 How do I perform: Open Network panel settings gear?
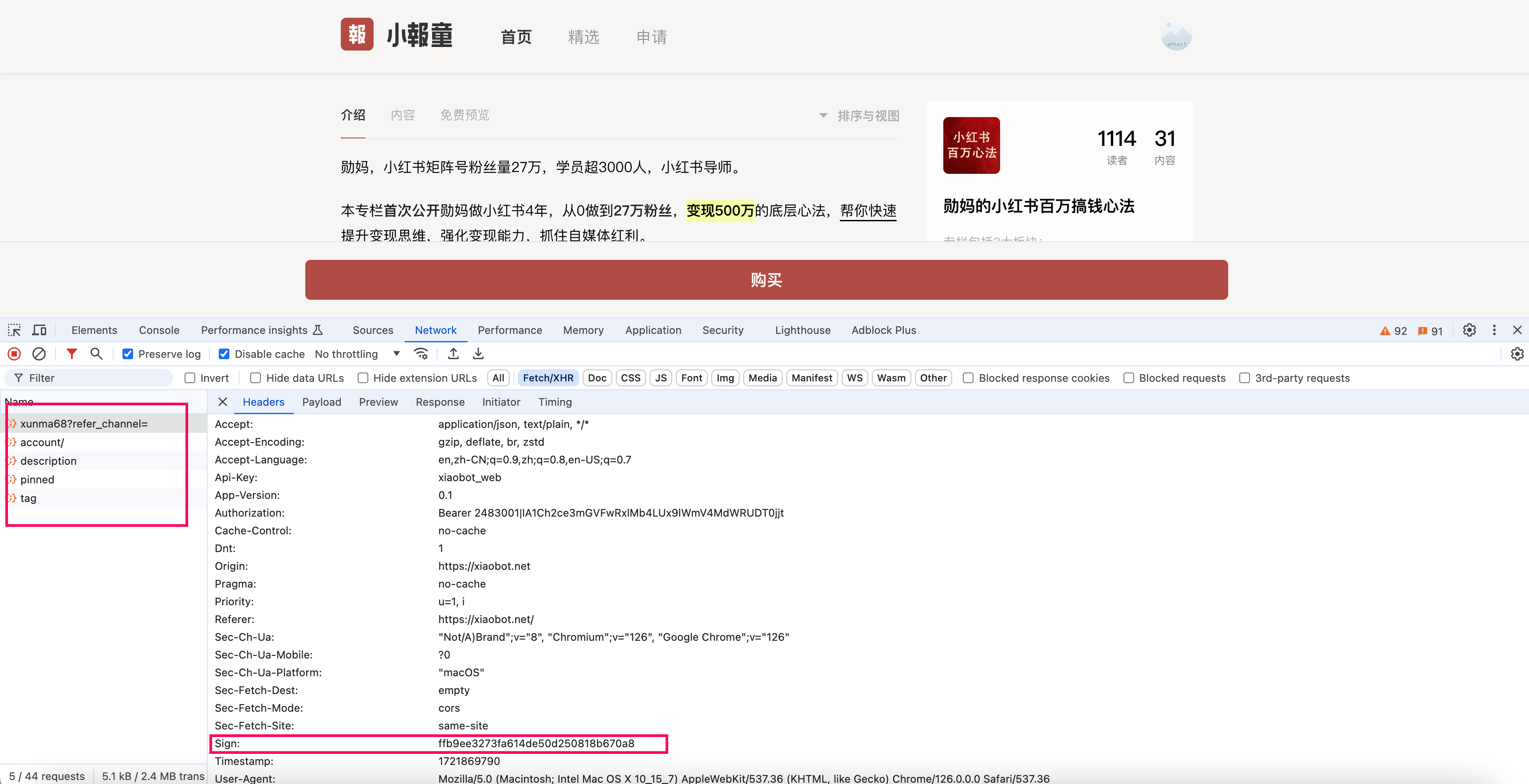[1517, 354]
